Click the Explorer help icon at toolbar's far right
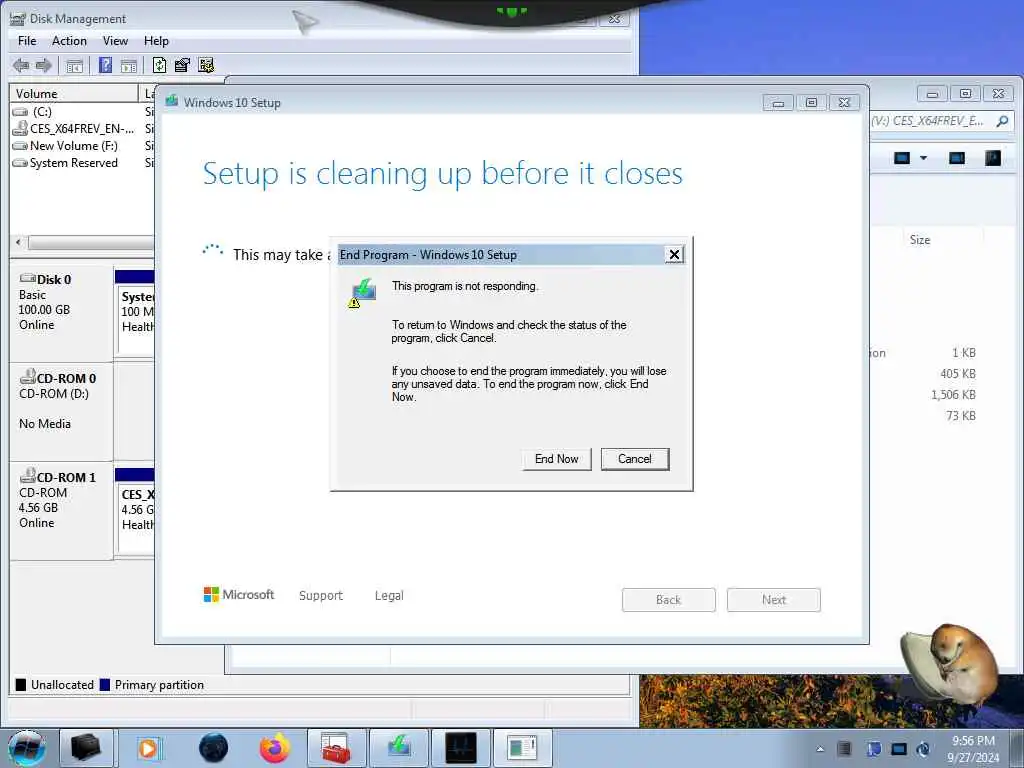 pyautogui.click(x=993, y=158)
